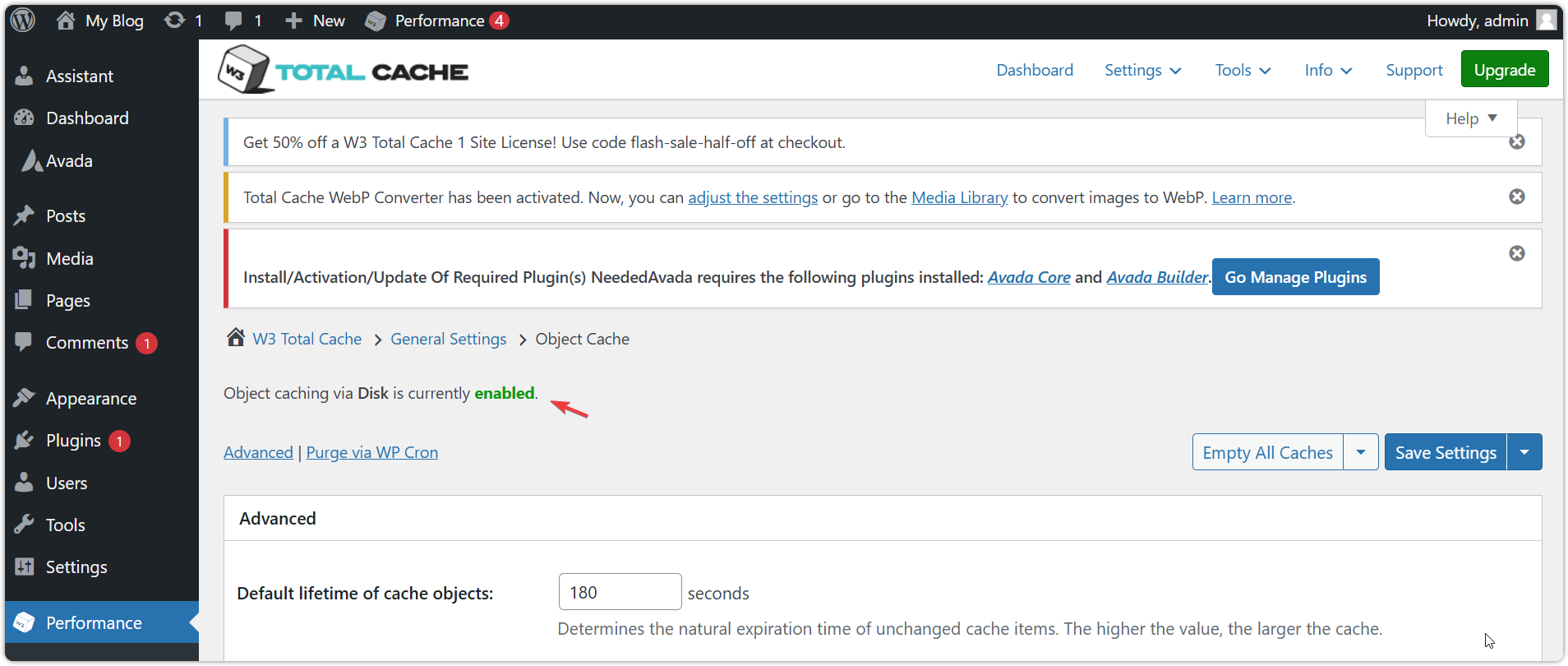Click Empty All Caches button
Viewport: 1568px width, 666px height.
coord(1267,452)
